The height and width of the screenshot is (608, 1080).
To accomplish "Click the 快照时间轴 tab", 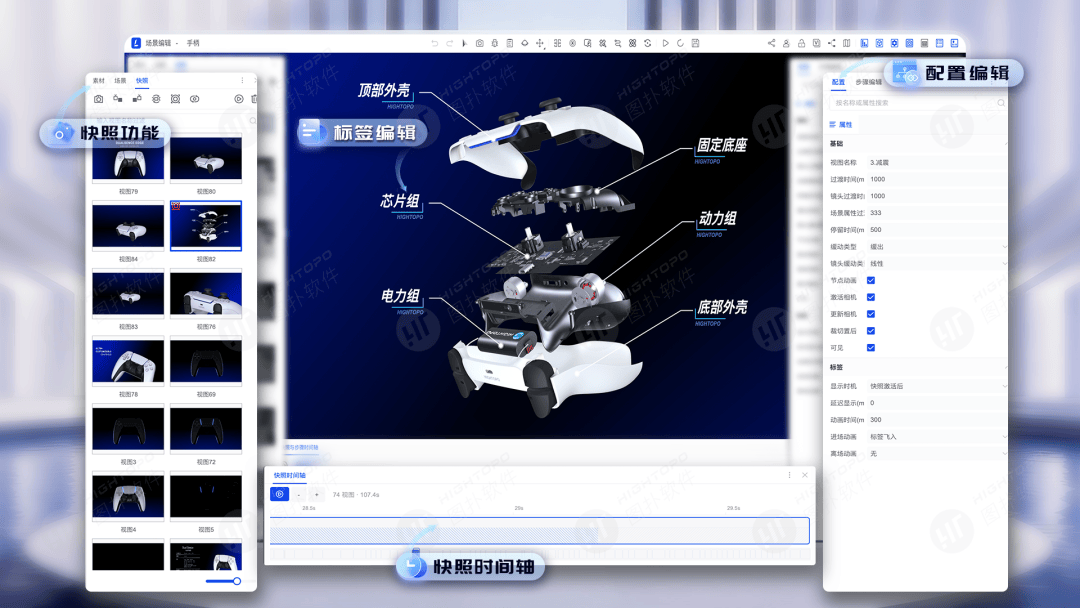I will pyautogui.click(x=289, y=475).
